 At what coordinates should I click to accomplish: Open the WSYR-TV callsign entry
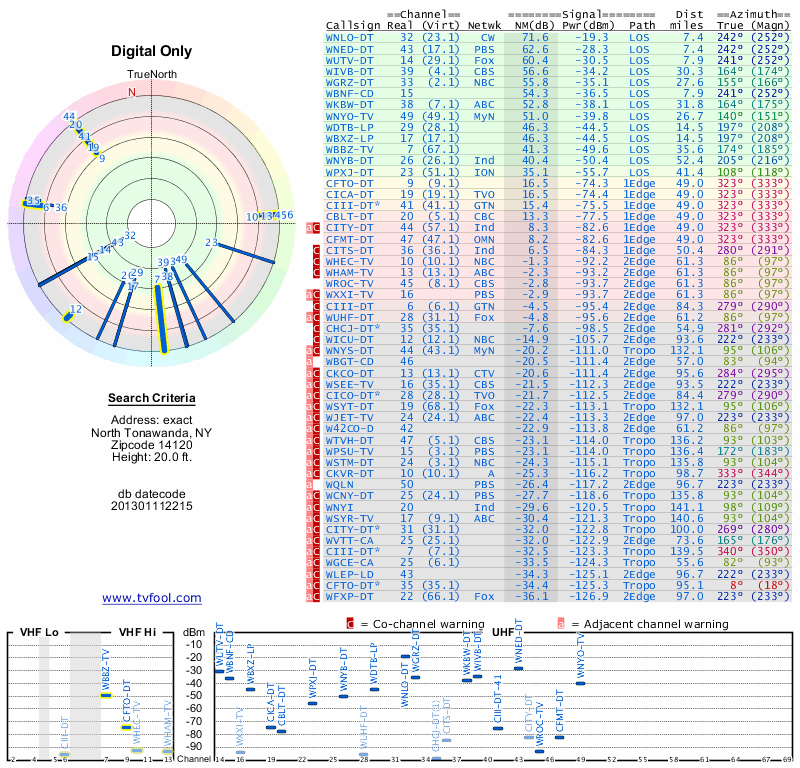(349, 518)
